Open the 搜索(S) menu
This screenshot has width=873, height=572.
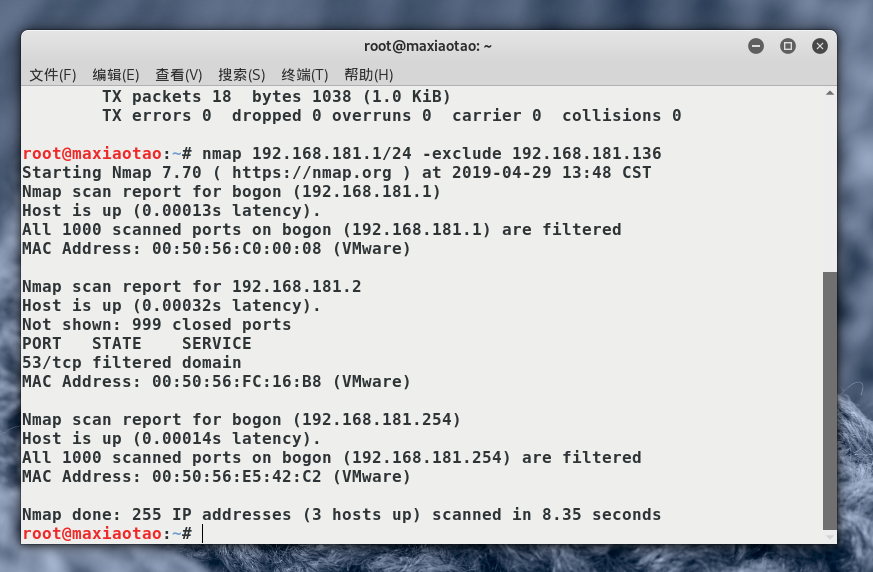pyautogui.click(x=242, y=75)
